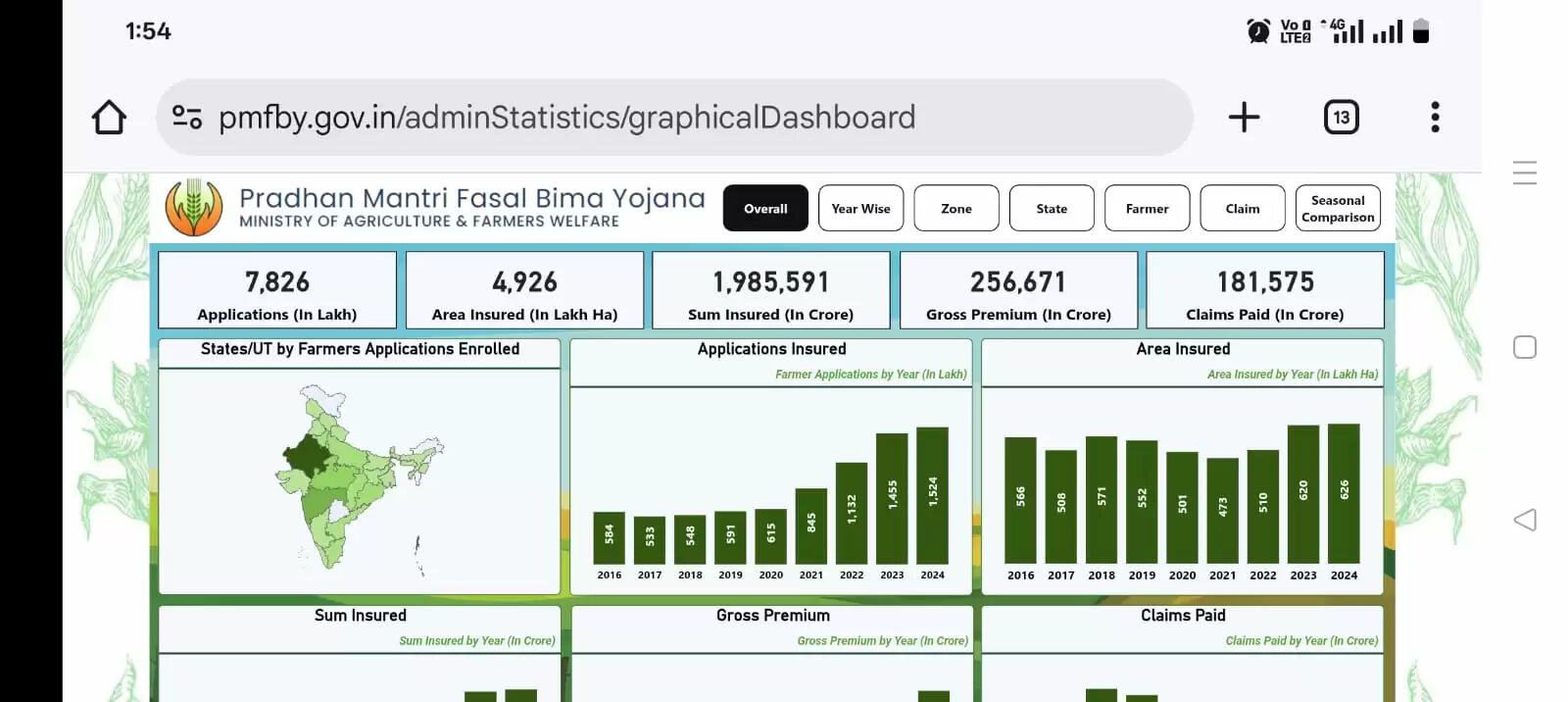Click 'Ministry of Agriculture & Farmers Welfare' text
1568x702 pixels.
click(x=429, y=222)
